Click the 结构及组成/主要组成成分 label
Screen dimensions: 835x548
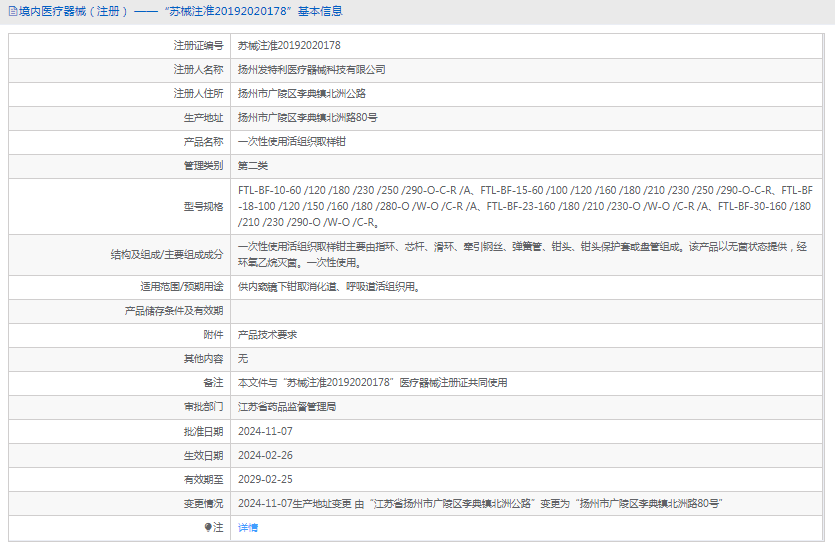[x=167, y=255]
